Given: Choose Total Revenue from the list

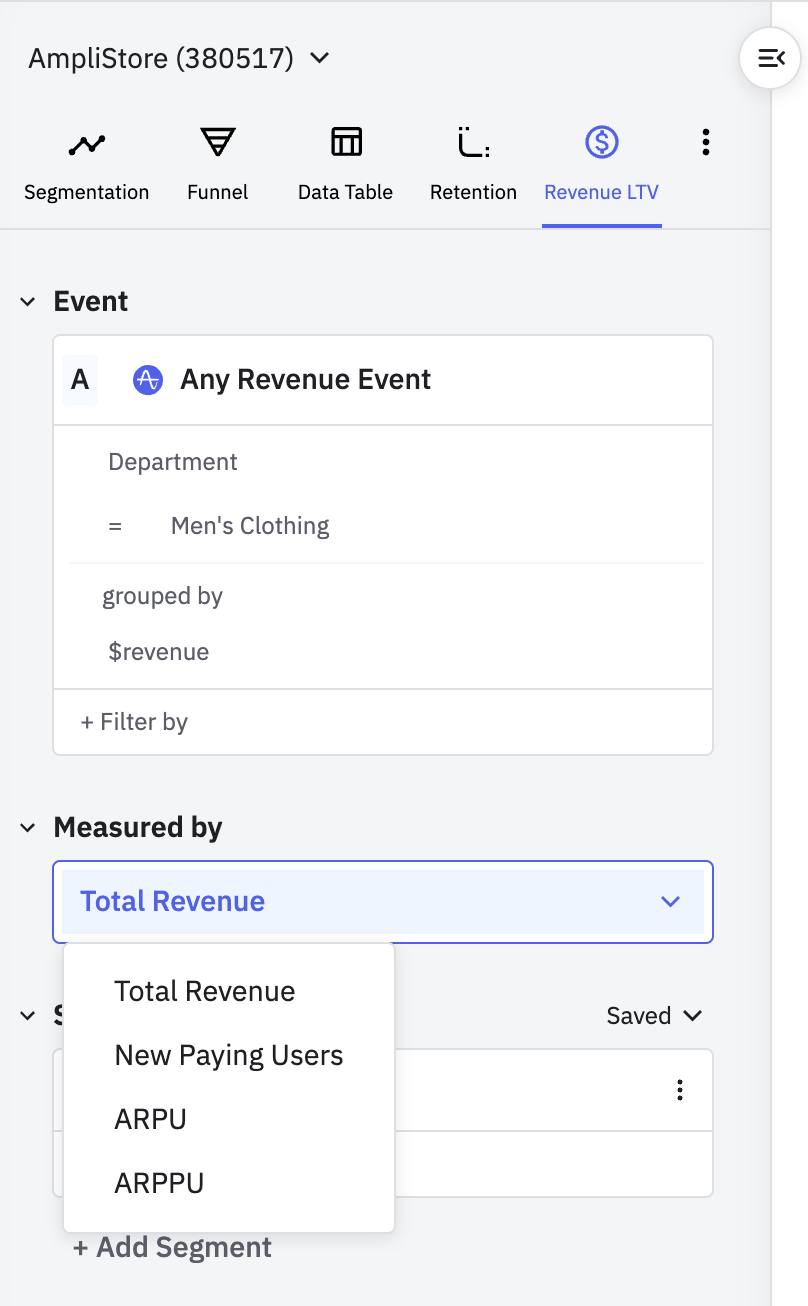Looking at the screenshot, I should coord(205,991).
